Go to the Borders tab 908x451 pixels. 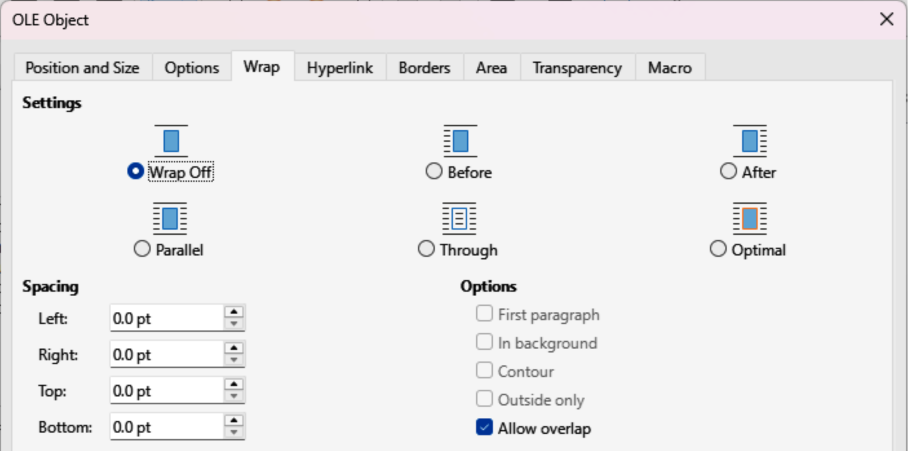pos(424,68)
